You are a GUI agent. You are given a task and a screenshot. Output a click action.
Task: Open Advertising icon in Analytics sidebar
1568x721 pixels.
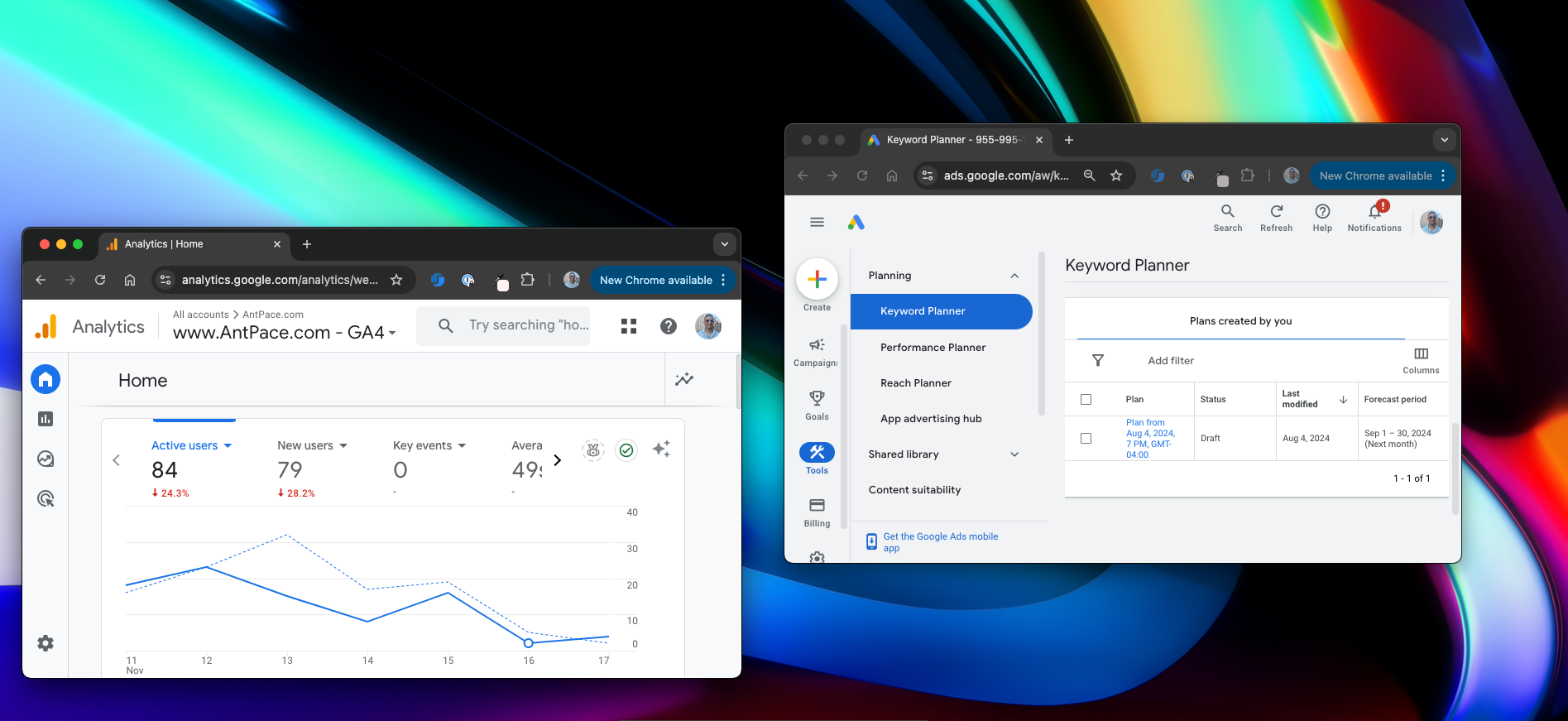(46, 498)
